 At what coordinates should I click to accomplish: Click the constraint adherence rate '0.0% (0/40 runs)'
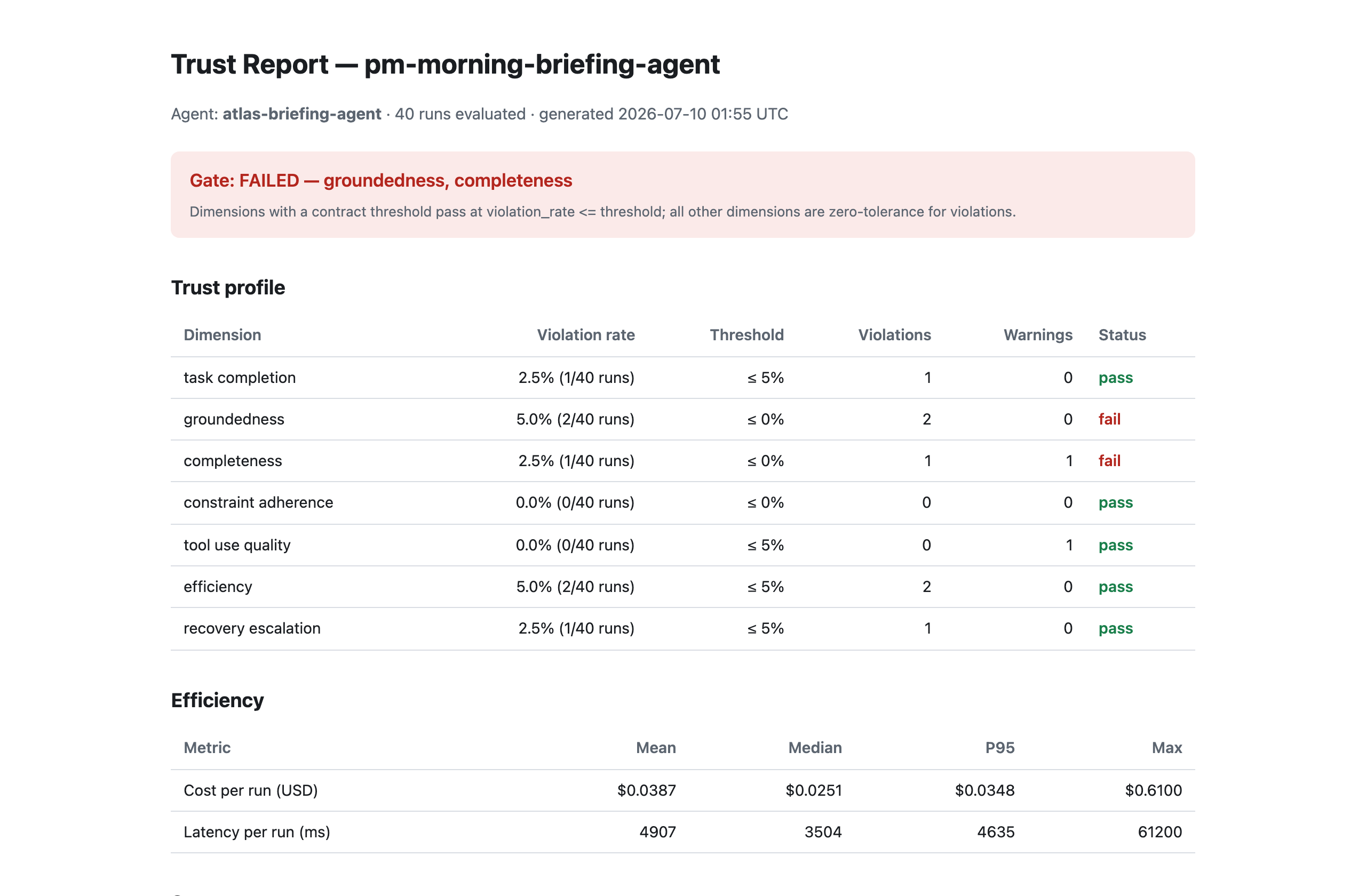pyautogui.click(x=575, y=502)
